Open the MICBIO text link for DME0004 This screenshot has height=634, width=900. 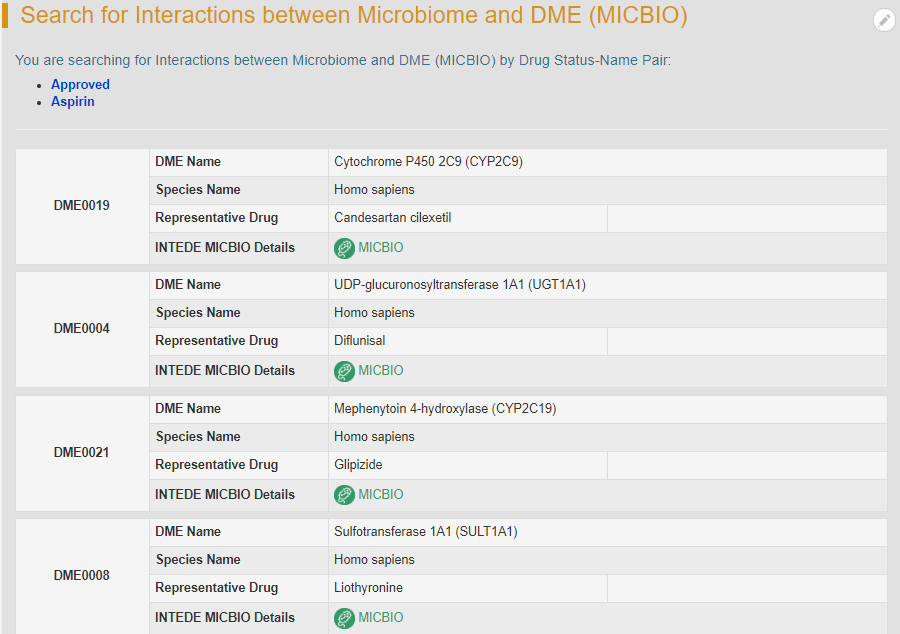[x=381, y=371]
